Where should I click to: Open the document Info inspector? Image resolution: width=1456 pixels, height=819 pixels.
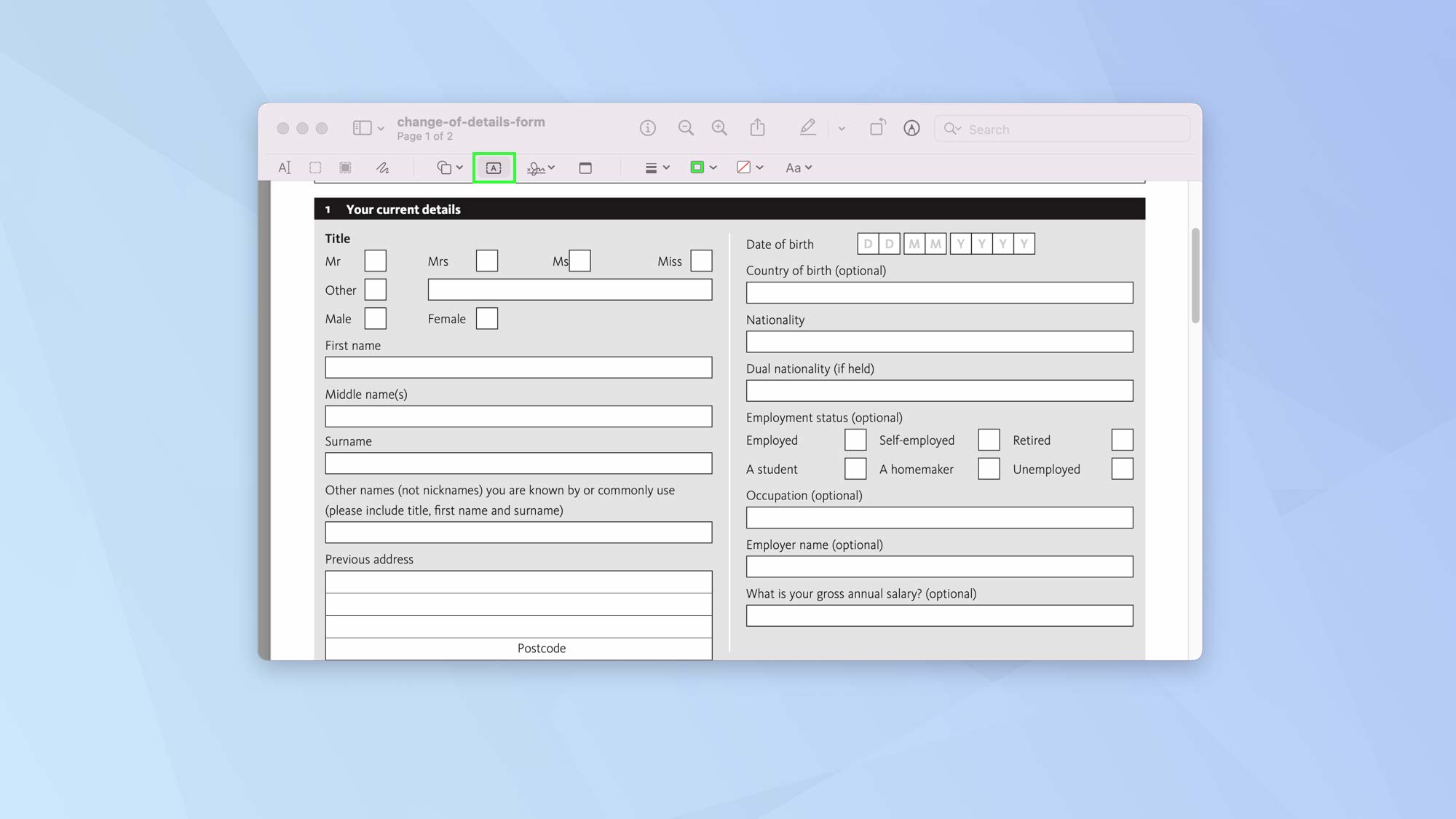pos(648,127)
